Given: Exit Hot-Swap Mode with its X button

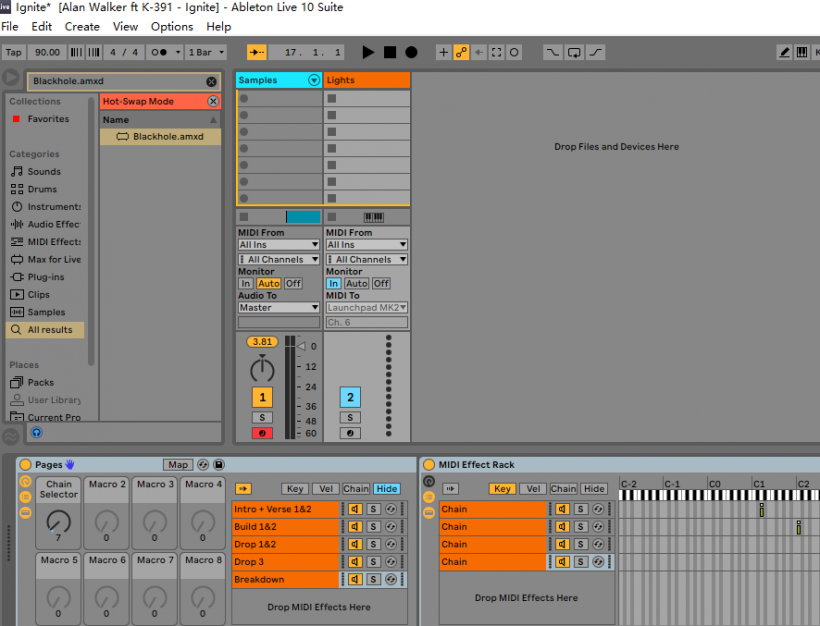Looking at the screenshot, I should pyautogui.click(x=213, y=101).
